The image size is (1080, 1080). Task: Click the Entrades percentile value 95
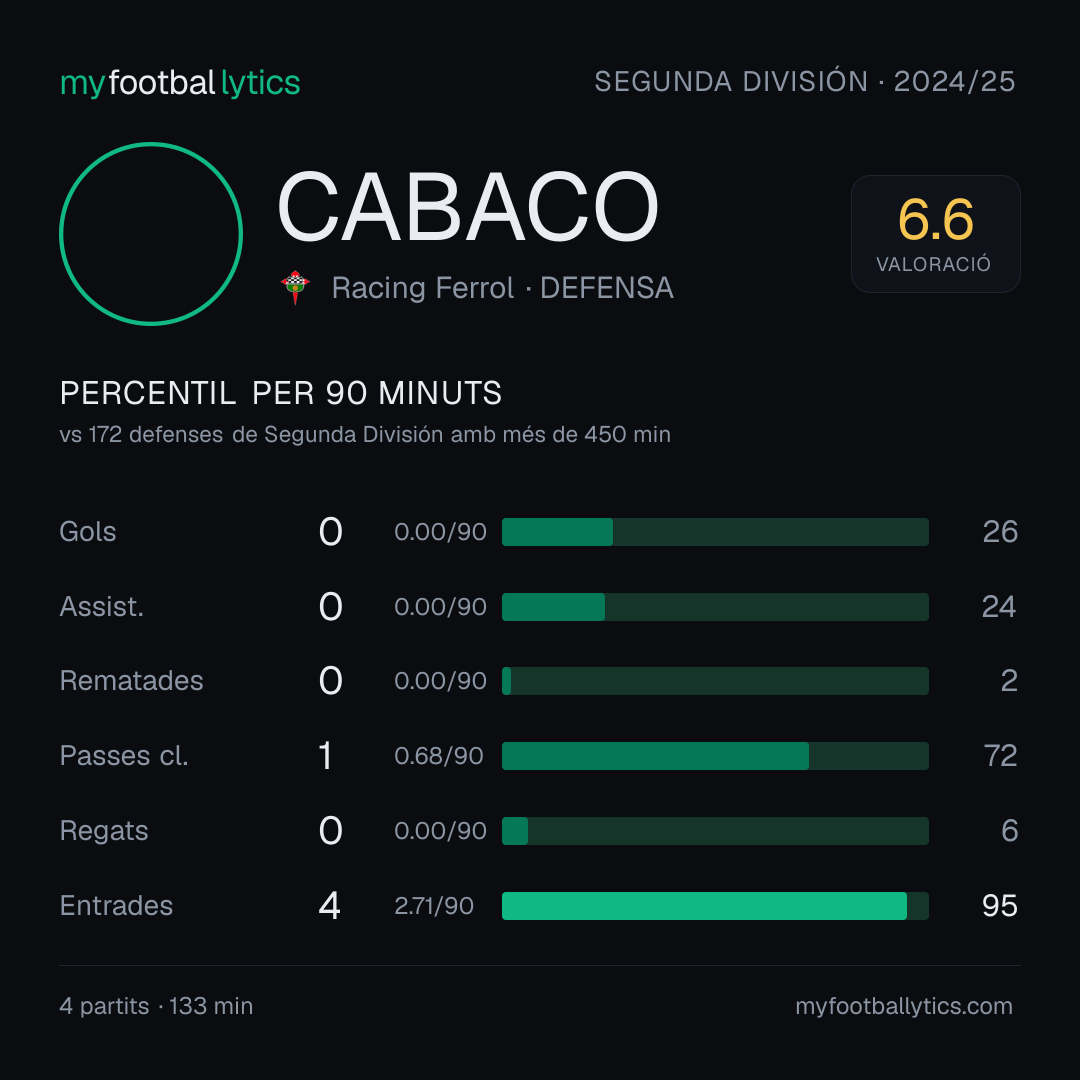tap(999, 906)
